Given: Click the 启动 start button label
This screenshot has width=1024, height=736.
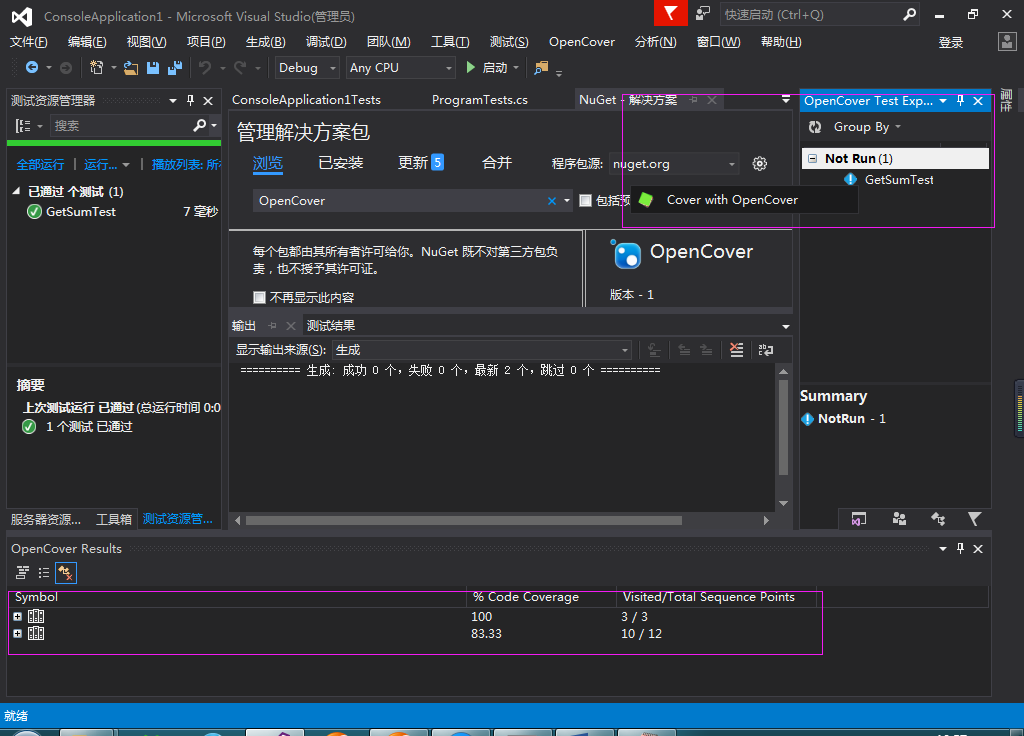Looking at the screenshot, I should (x=494, y=68).
